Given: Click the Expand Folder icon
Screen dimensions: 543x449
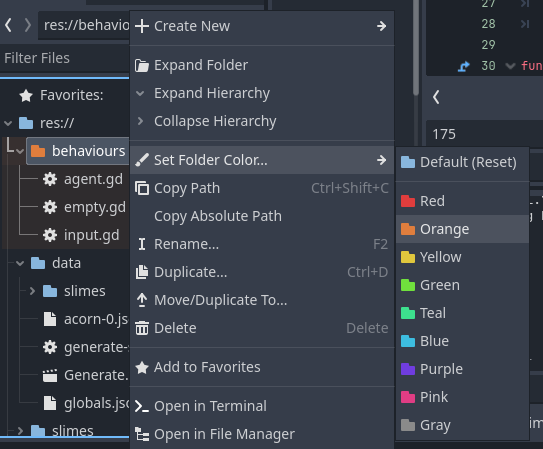Looking at the screenshot, I should [142, 65].
